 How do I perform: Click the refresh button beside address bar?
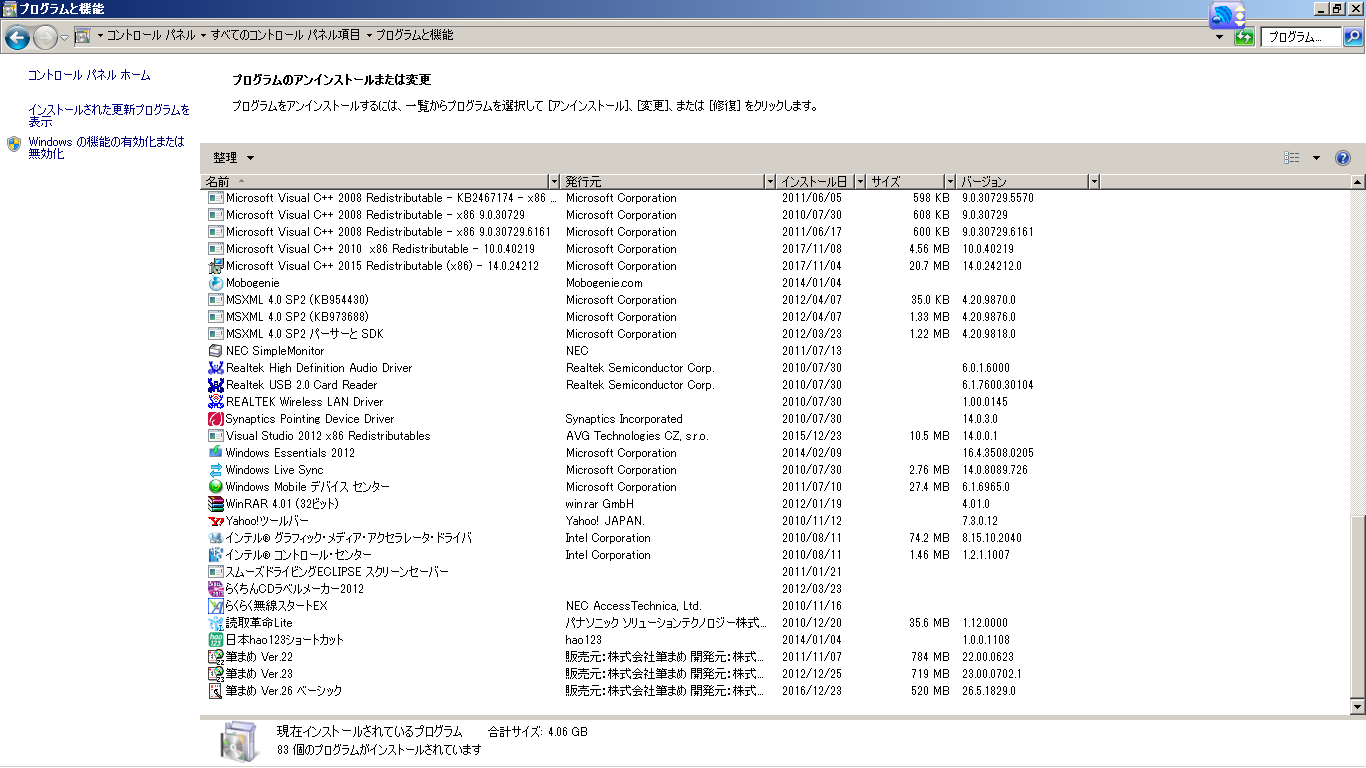point(1244,37)
